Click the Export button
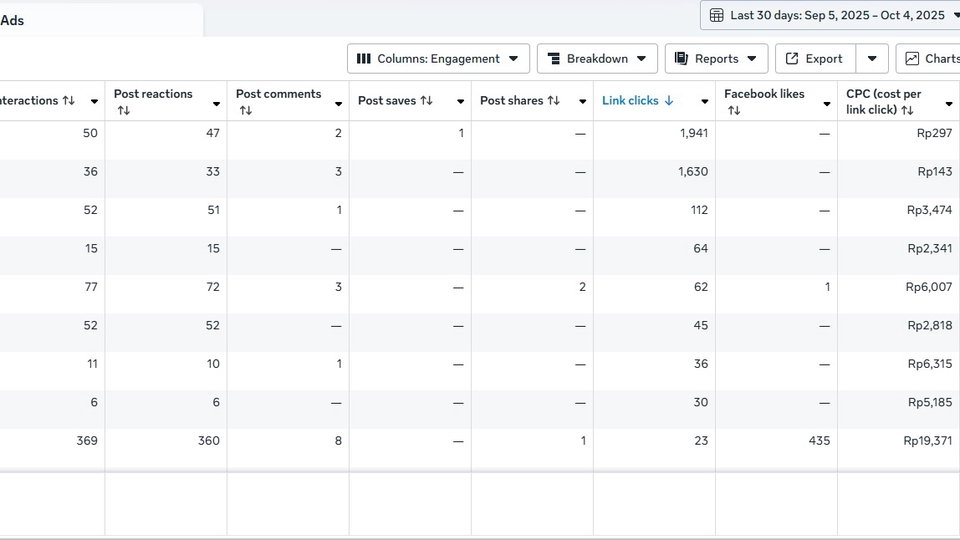 point(815,59)
